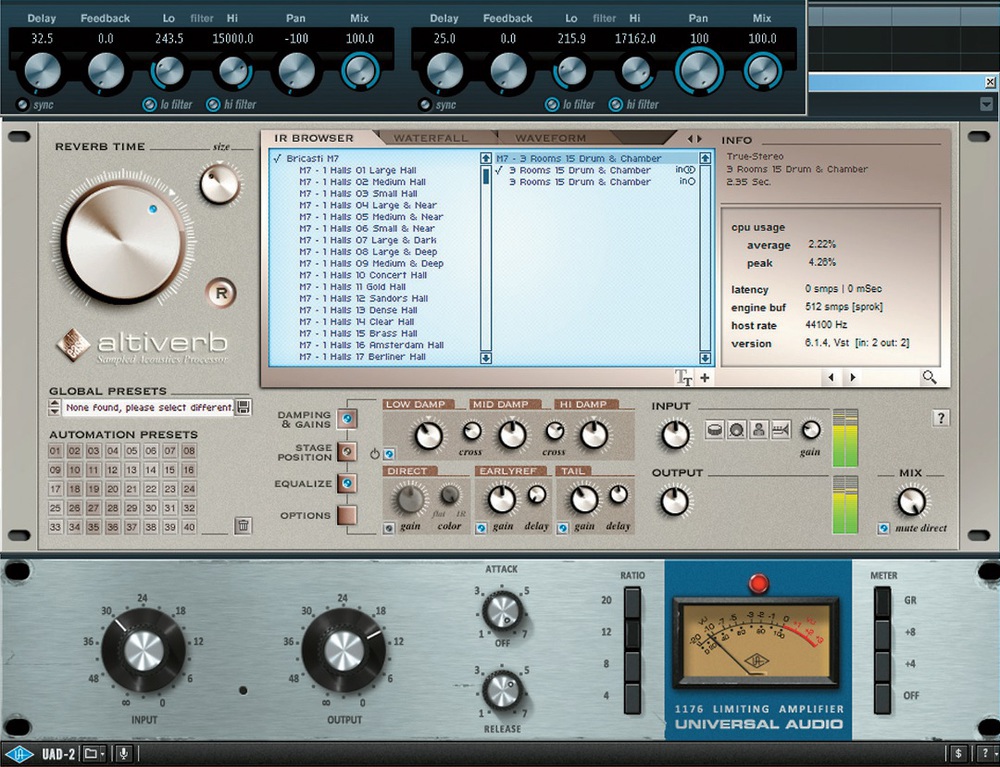
Task: Open Altiverb help question mark
Action: [x=941, y=418]
